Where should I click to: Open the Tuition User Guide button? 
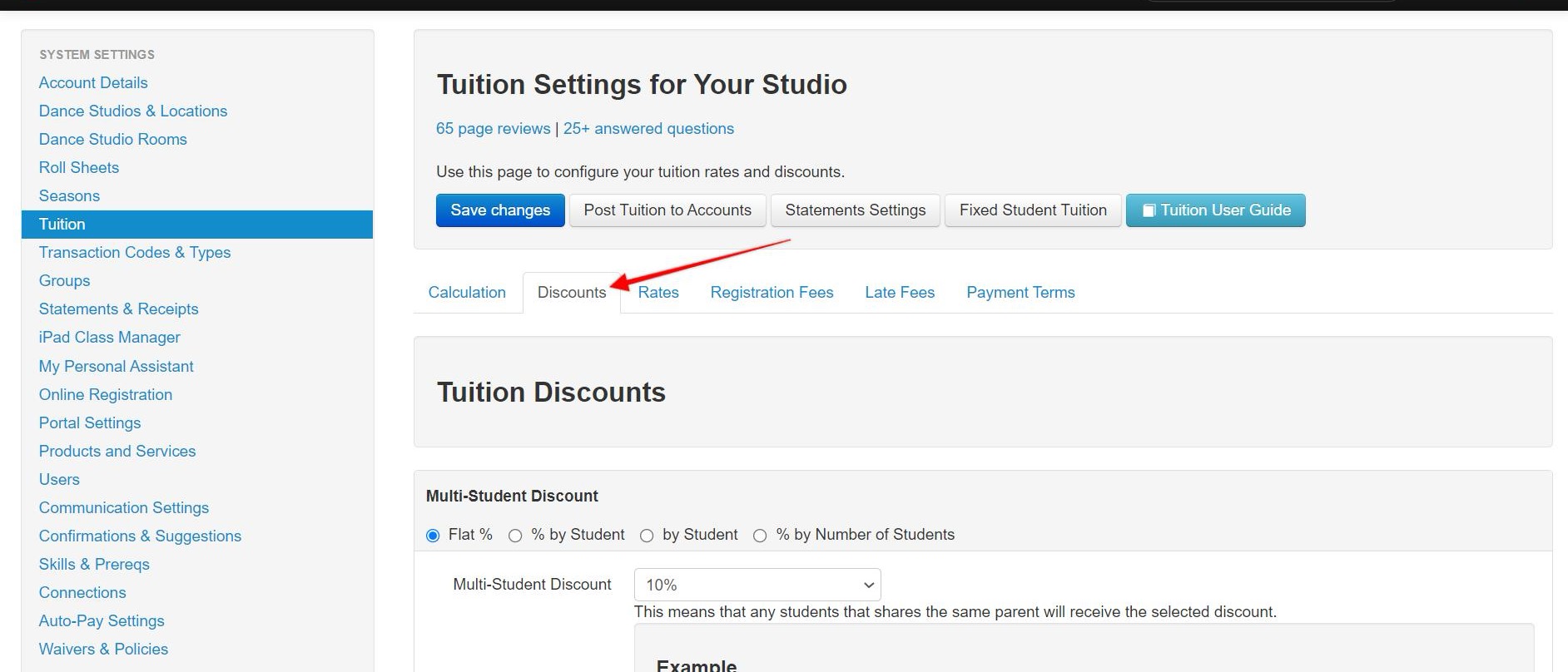pos(1215,210)
